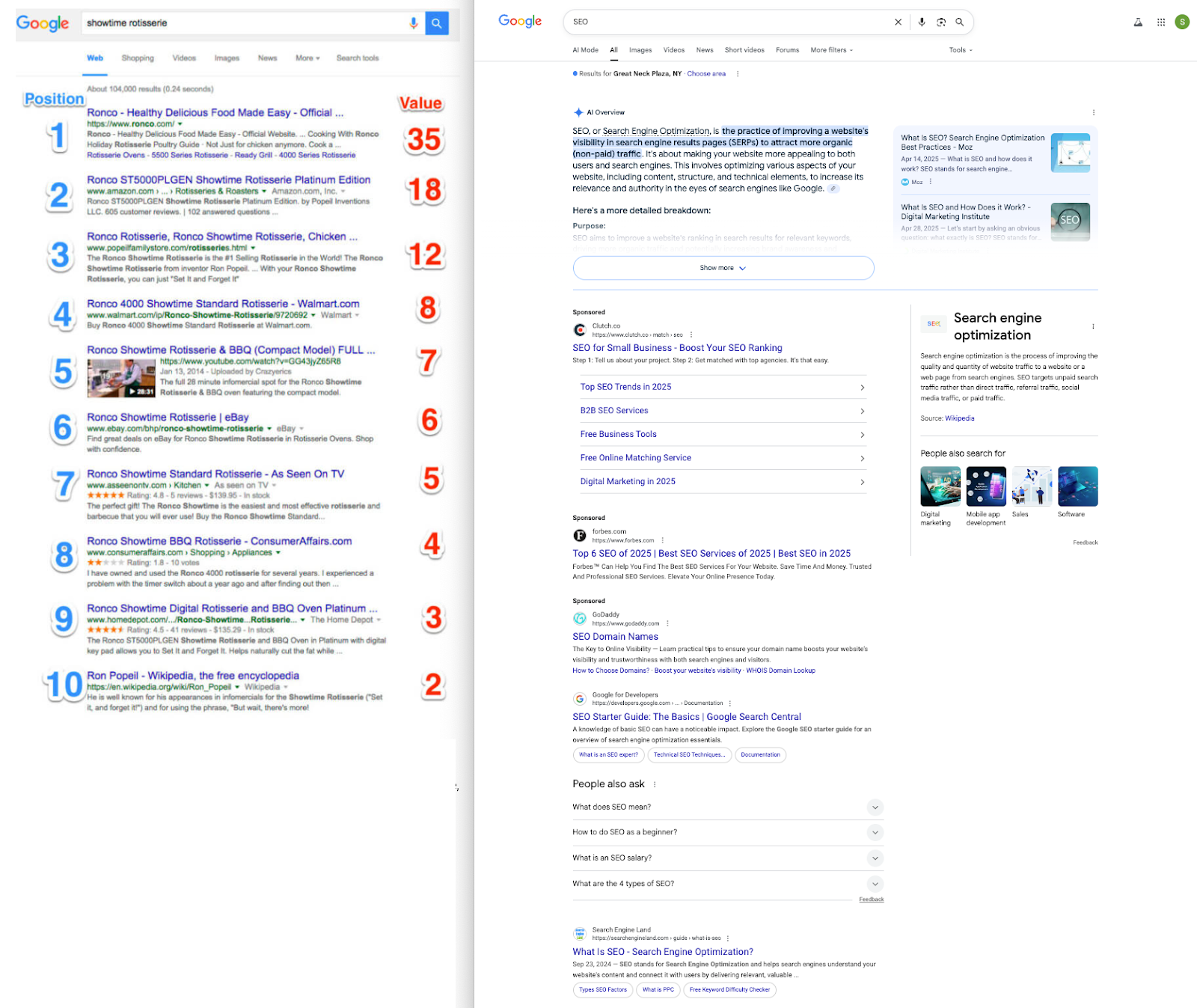Switch to Forums tab
The height and width of the screenshot is (1008, 1197).
pos(787,50)
